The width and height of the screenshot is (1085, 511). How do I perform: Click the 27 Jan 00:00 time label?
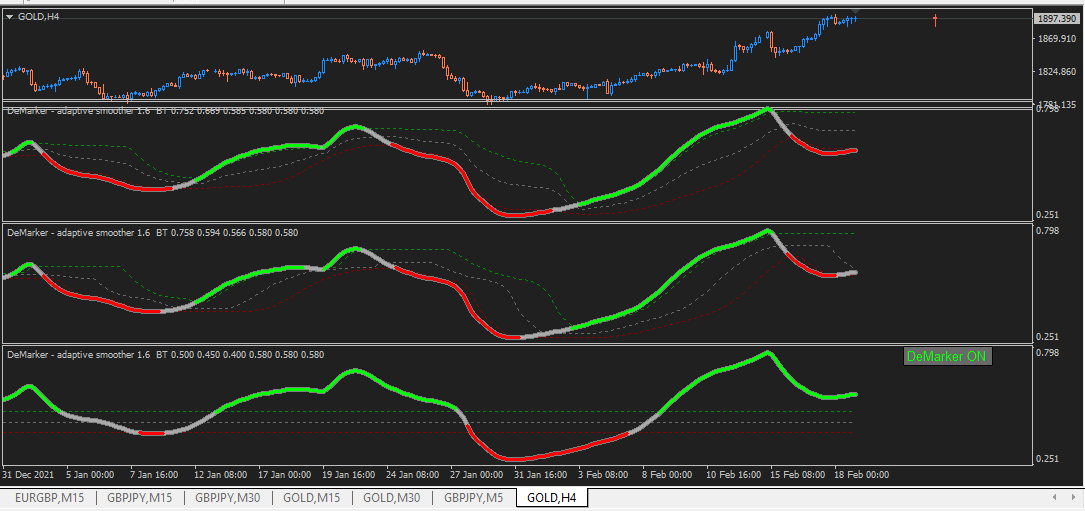pyautogui.click(x=477, y=475)
